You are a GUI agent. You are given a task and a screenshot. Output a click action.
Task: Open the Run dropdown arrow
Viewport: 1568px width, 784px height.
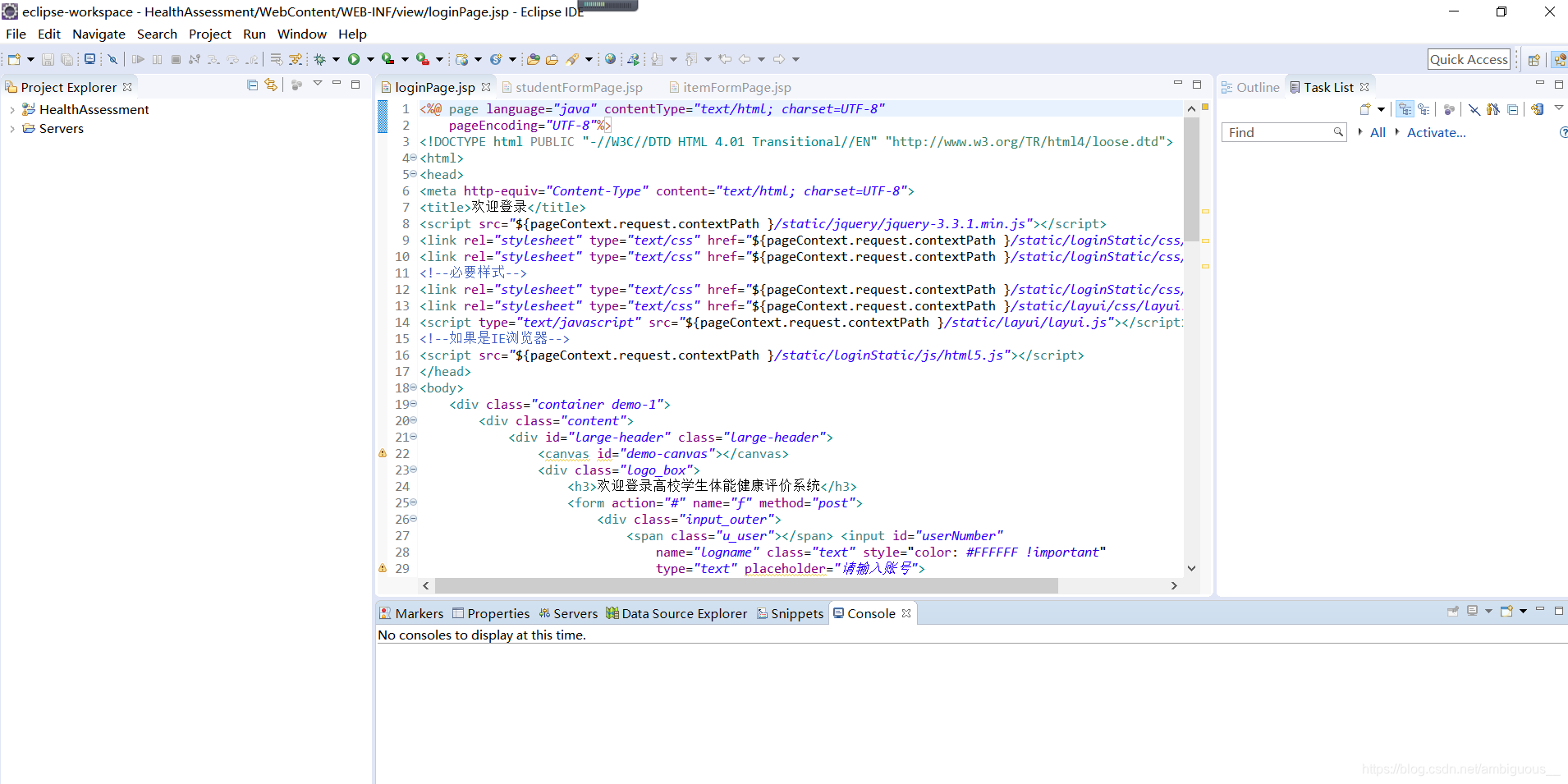coord(370,59)
